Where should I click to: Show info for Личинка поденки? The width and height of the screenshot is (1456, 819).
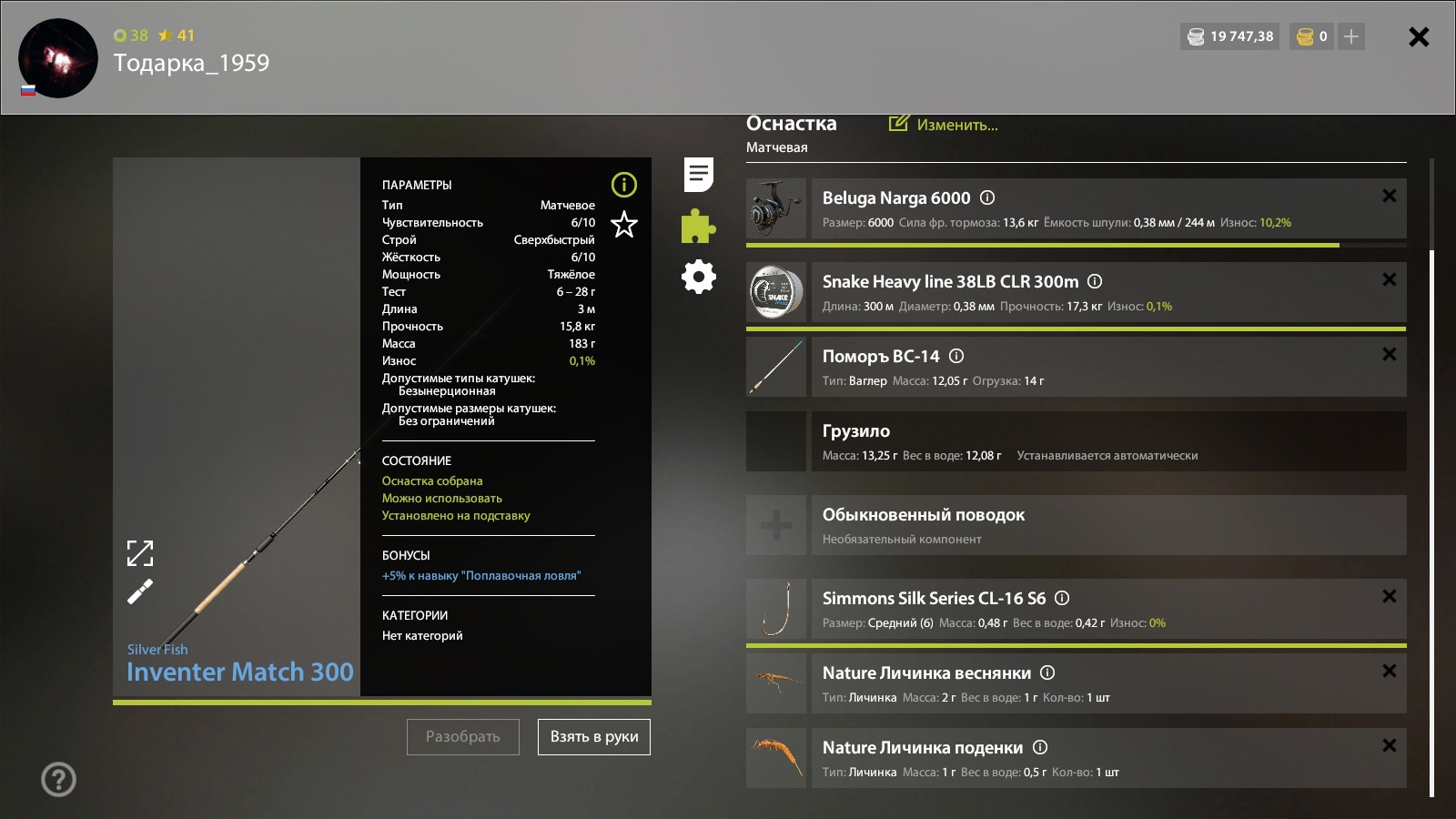[1040, 747]
